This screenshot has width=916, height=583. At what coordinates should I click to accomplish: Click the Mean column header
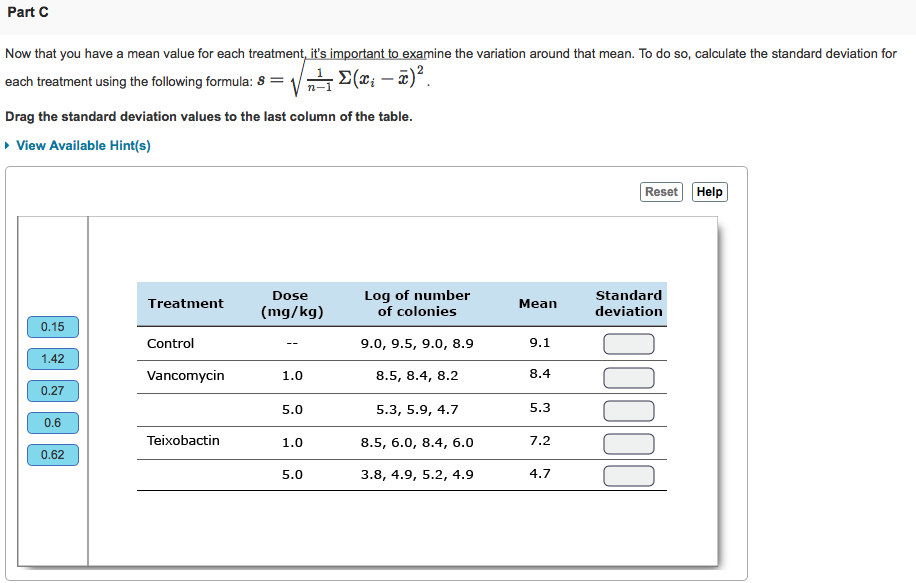pos(538,304)
